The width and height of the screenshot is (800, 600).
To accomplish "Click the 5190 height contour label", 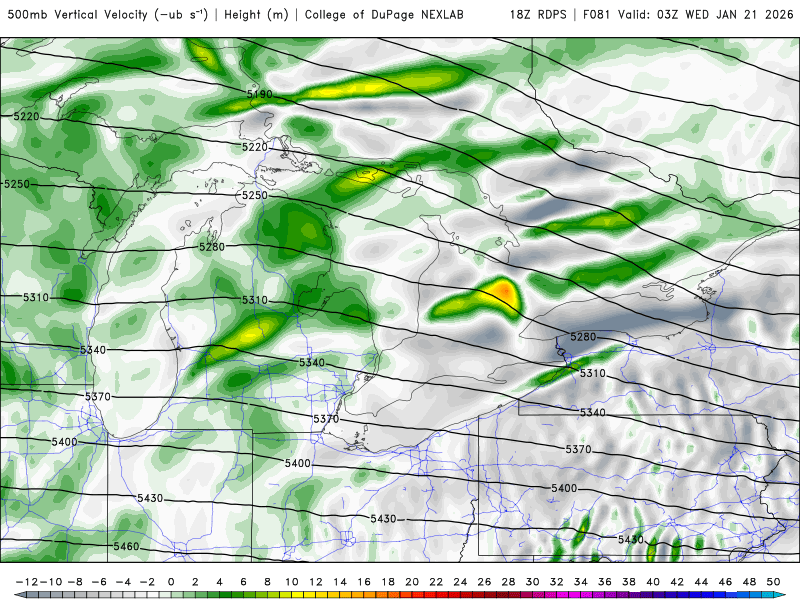I will click(260, 94).
